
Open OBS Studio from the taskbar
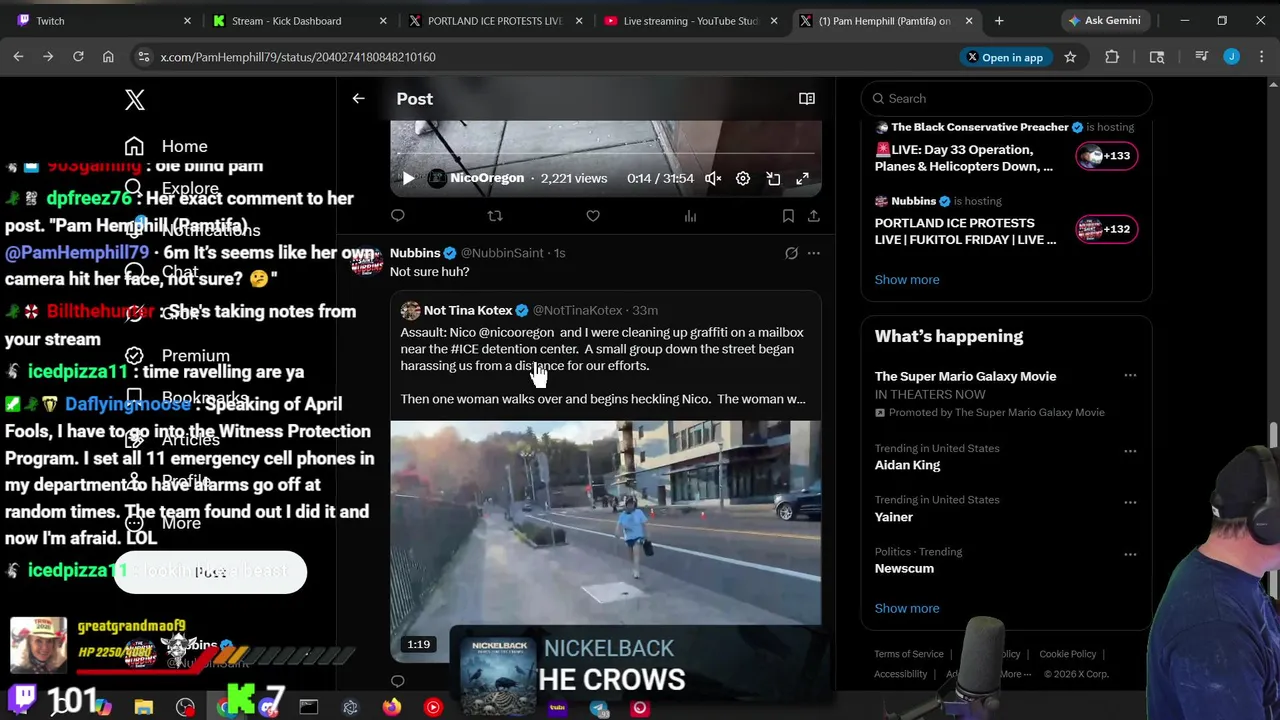click(185, 708)
